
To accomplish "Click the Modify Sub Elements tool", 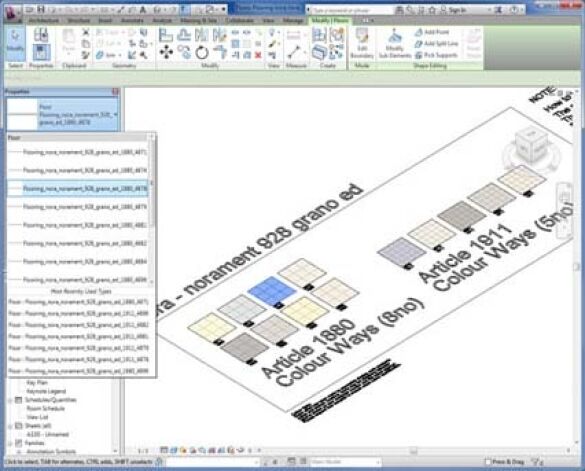I will (395, 43).
